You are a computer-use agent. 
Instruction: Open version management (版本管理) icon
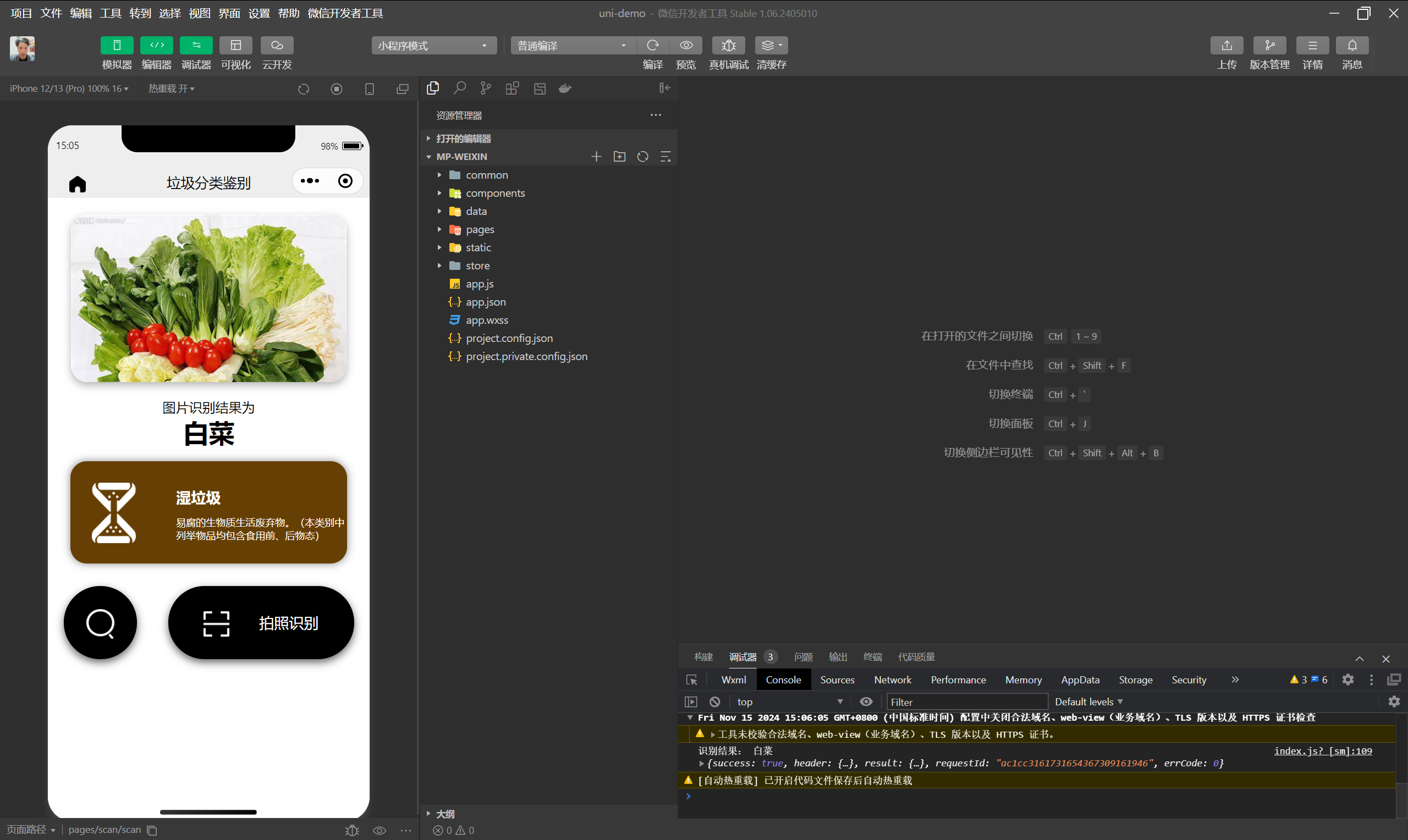point(1269,45)
